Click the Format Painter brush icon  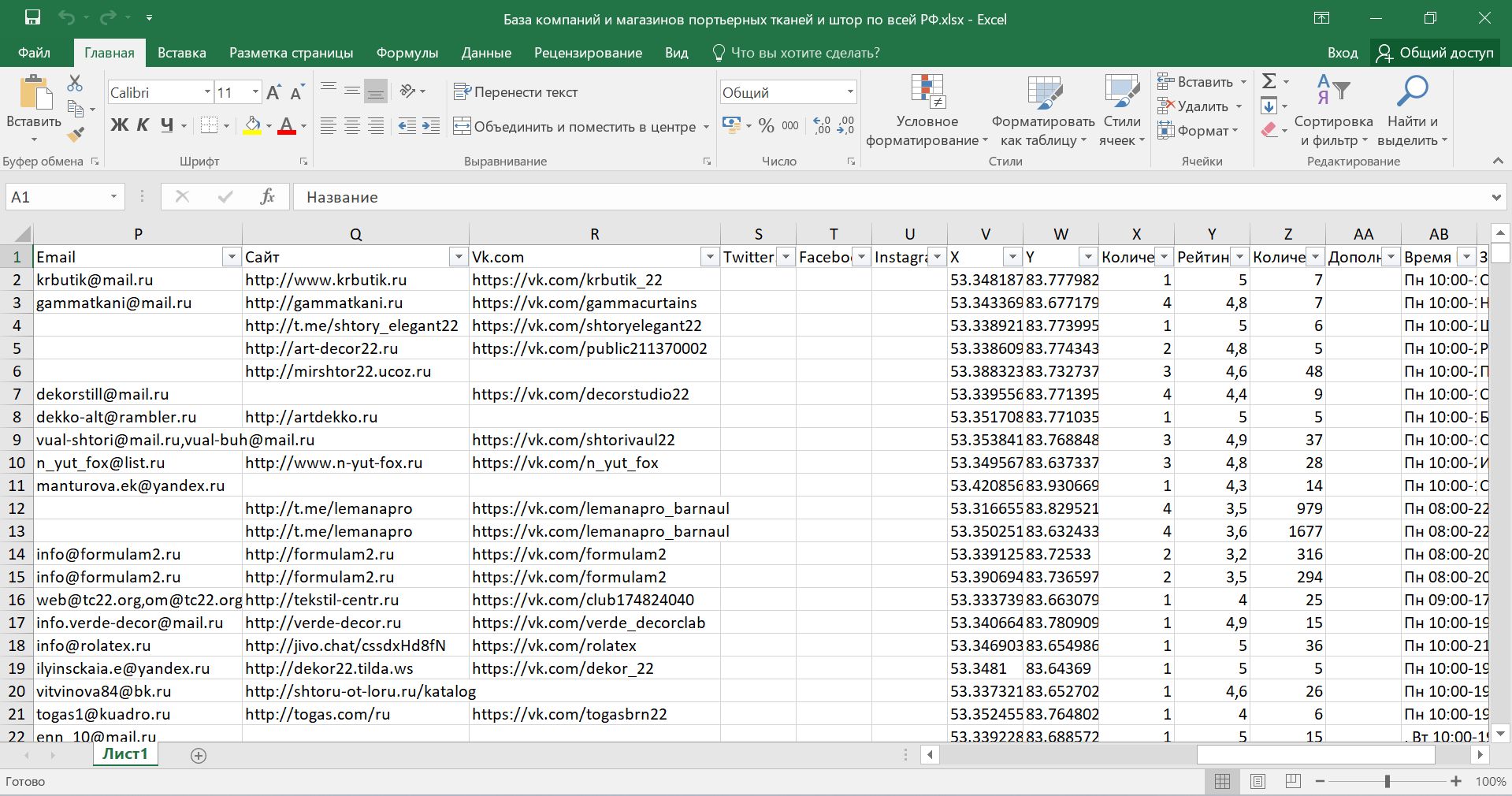(x=76, y=136)
